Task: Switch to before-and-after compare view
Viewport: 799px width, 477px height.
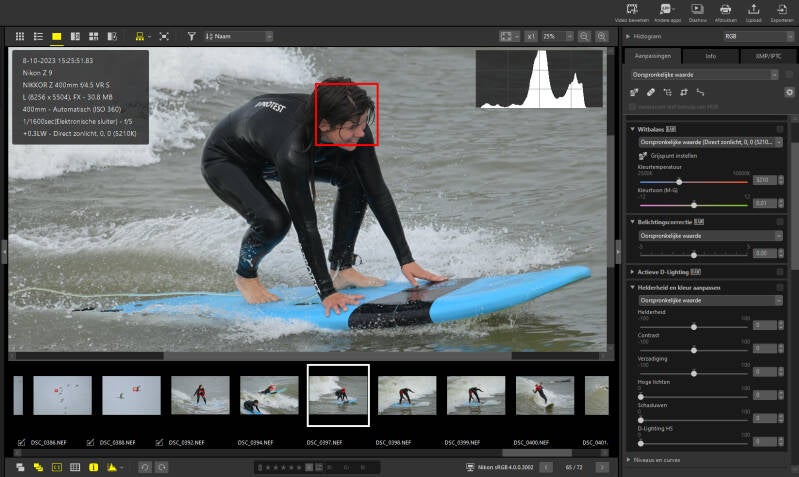Action: click(x=112, y=36)
